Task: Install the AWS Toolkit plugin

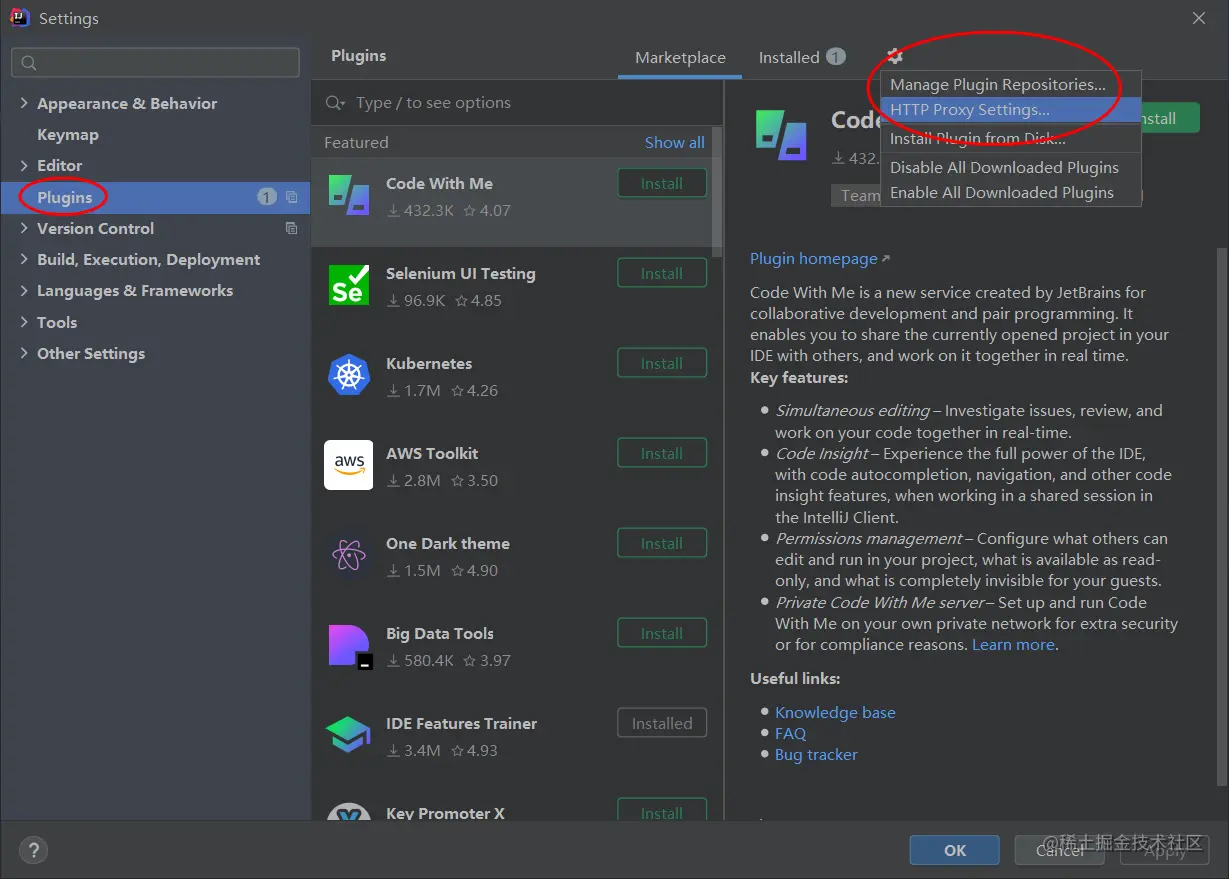Action: pyautogui.click(x=662, y=454)
